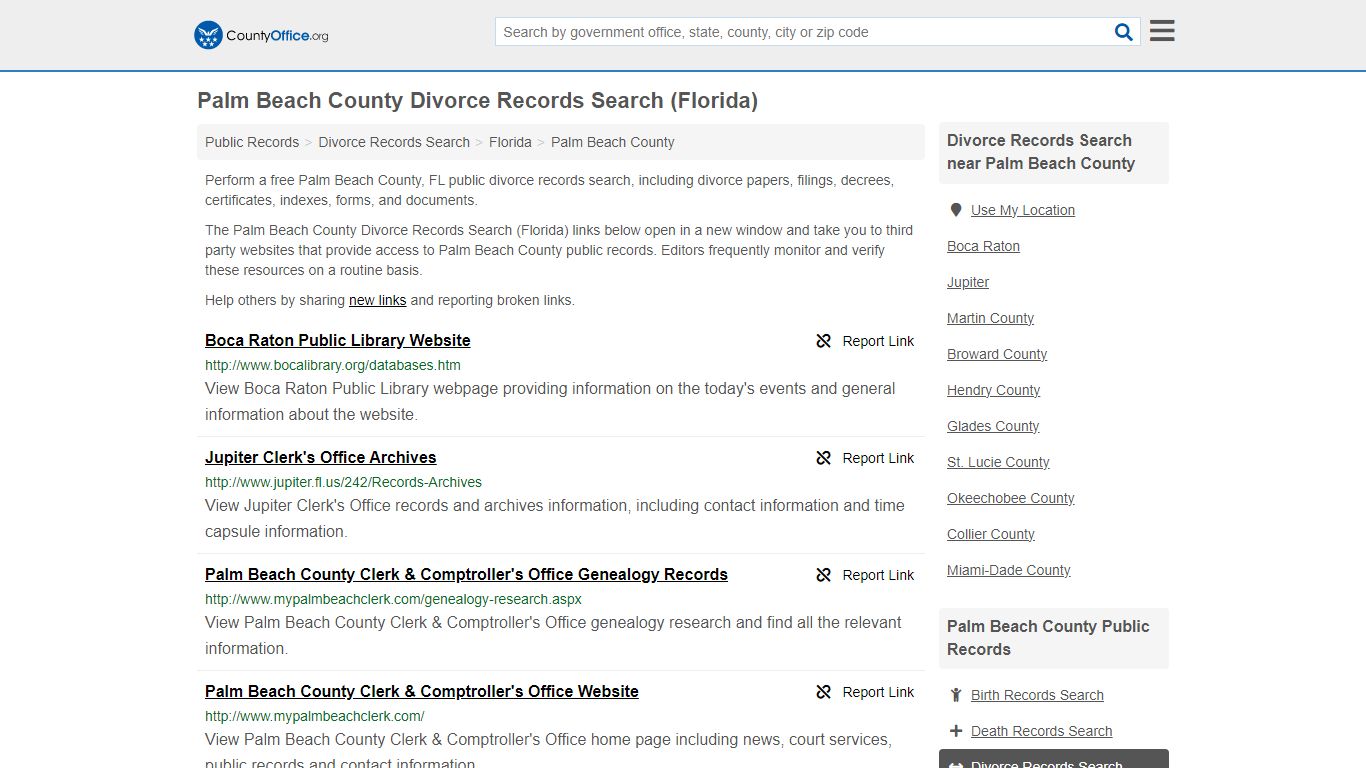
Task: Open the Florida breadcrumb link
Action: tap(510, 142)
